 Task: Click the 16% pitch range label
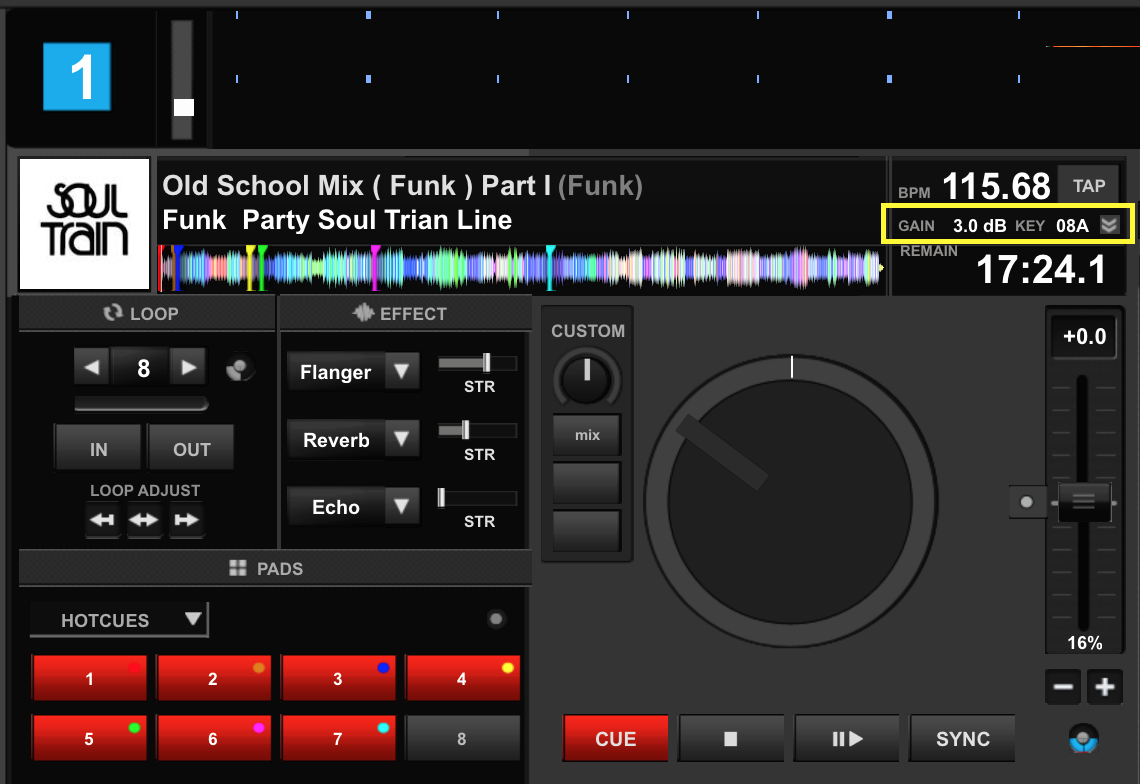(1084, 643)
